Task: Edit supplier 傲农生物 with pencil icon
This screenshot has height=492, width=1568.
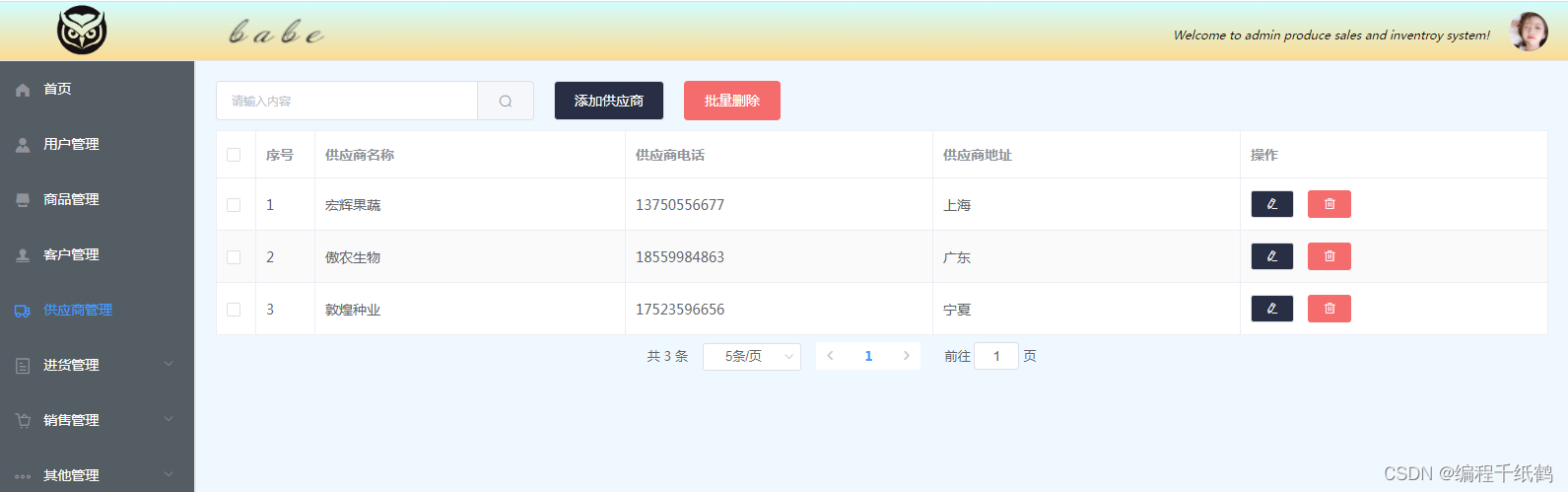Action: (1272, 256)
